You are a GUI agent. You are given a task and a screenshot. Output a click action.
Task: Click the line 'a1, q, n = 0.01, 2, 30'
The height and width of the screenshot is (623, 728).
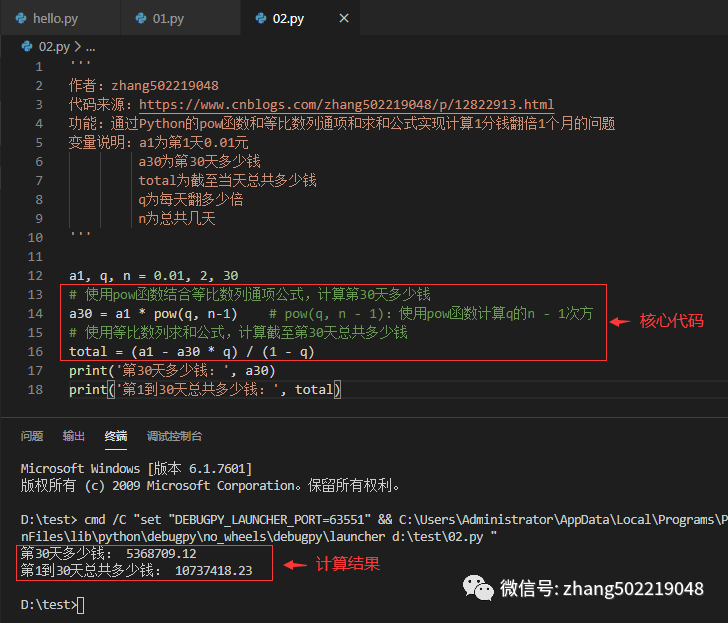[x=154, y=276]
